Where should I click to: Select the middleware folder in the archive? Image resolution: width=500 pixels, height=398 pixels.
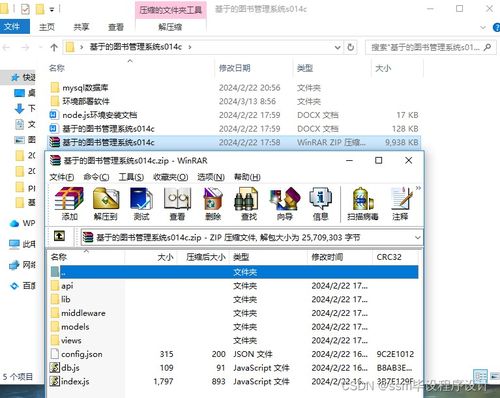(x=83, y=313)
